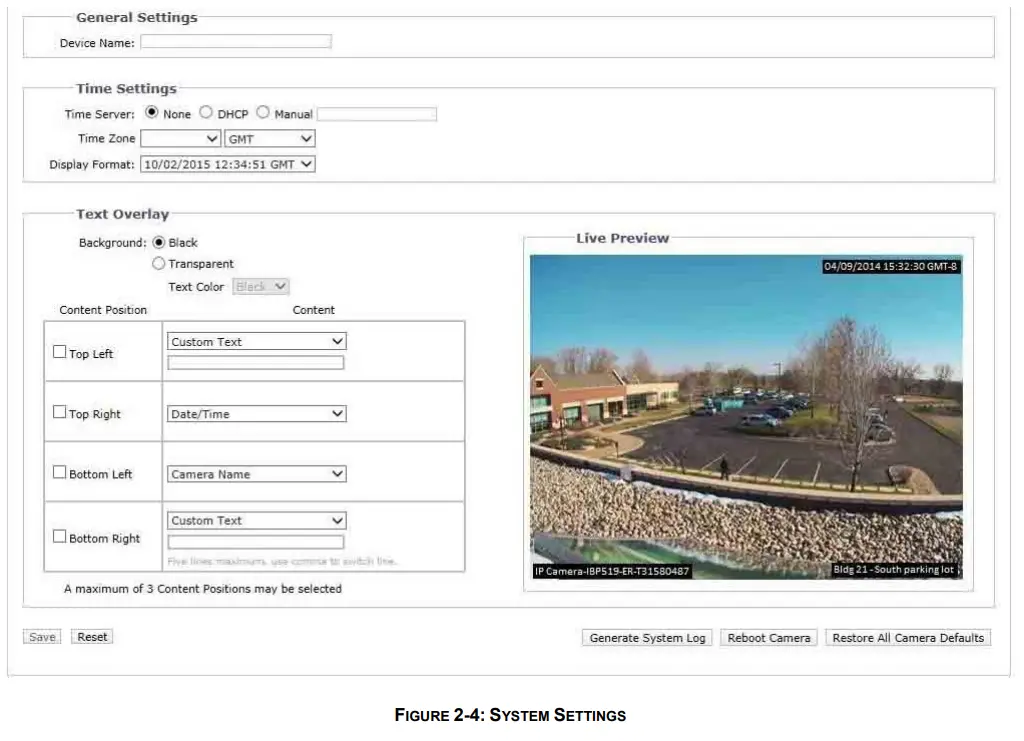Enable the Bottom Right content position checkbox
Image resolution: width=1024 pixels, height=741 pixels.
(x=58, y=535)
